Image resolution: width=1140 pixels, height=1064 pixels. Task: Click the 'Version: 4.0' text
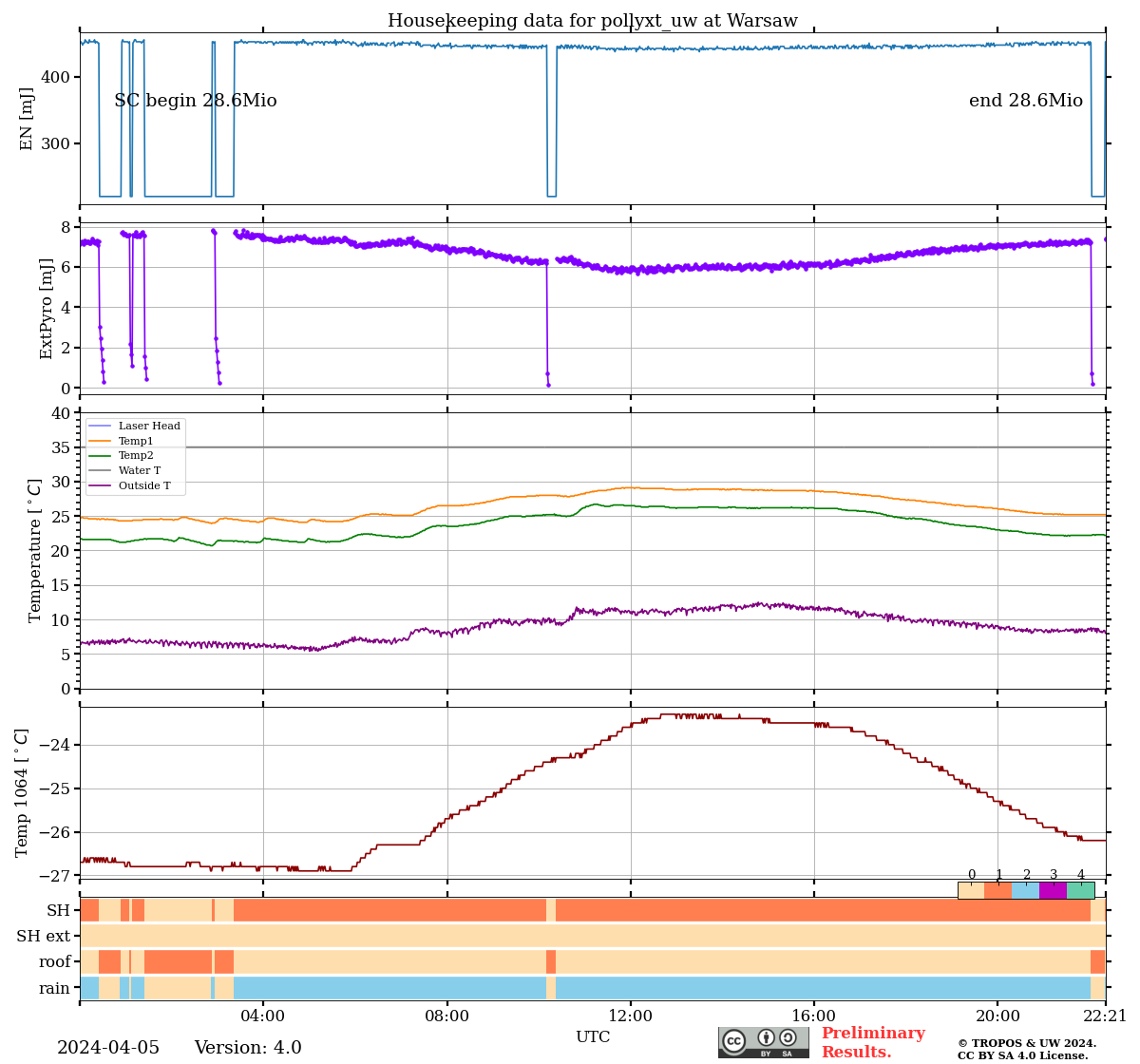click(x=248, y=1048)
